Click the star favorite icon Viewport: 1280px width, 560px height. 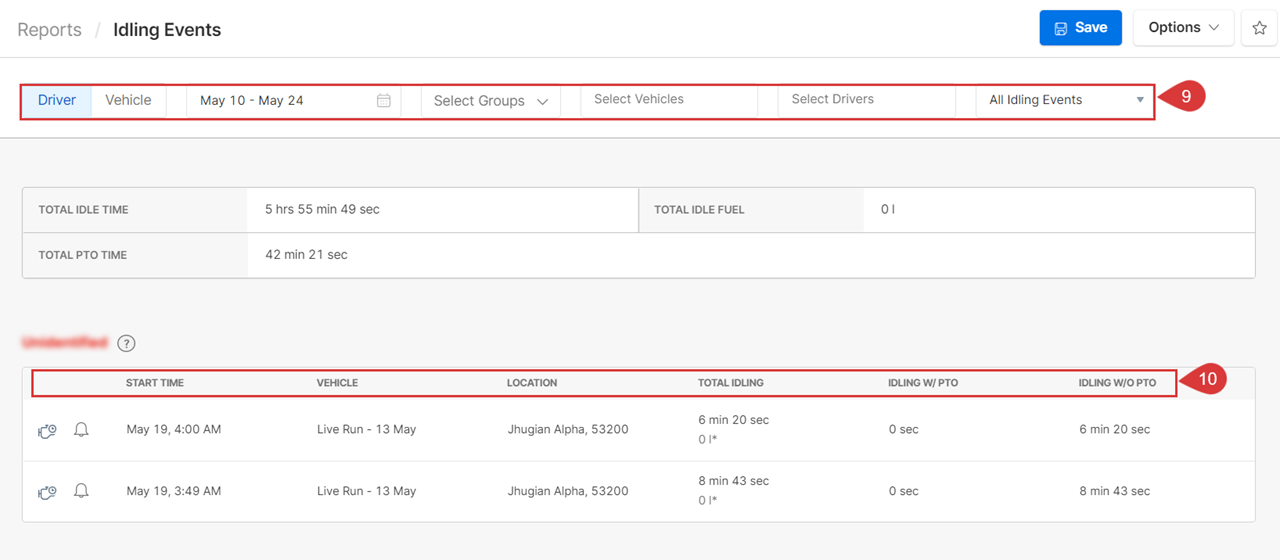point(1259,28)
